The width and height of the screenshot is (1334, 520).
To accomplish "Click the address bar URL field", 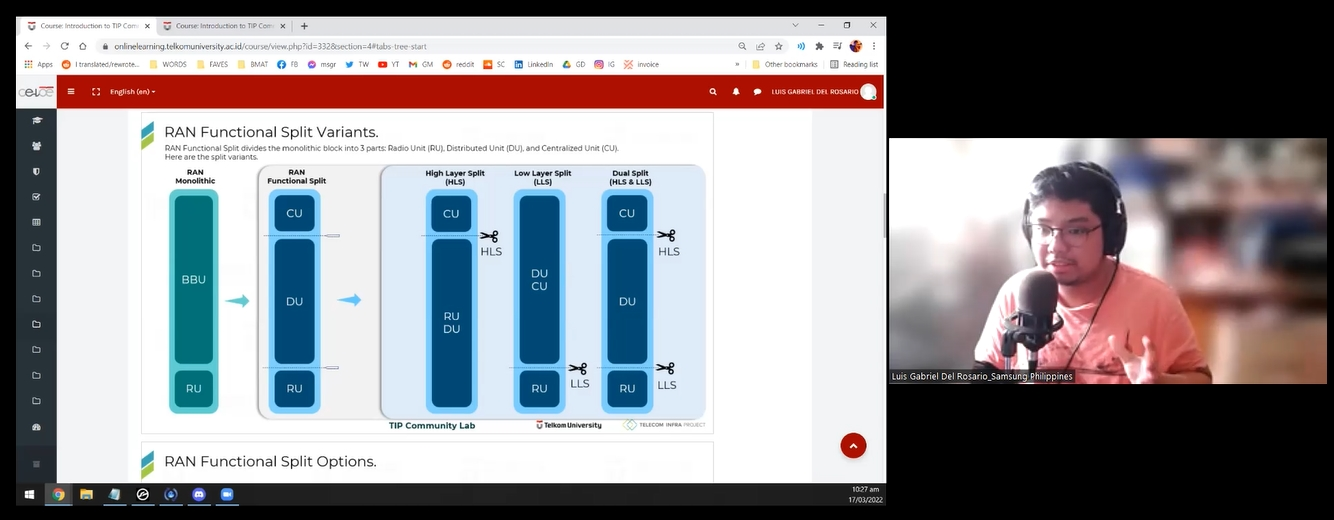I will pos(420,46).
